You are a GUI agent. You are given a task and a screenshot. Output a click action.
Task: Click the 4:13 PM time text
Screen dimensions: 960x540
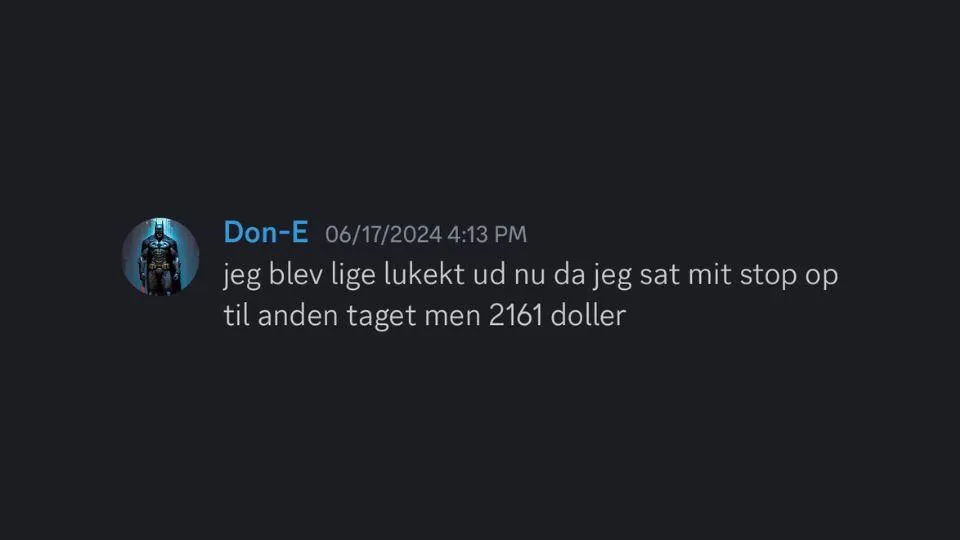pyautogui.click(x=487, y=234)
